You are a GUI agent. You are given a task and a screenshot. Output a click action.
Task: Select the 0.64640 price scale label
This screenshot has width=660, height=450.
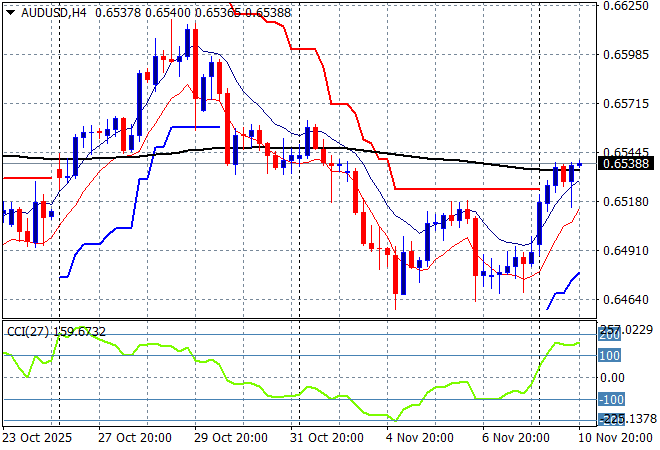pos(626,300)
